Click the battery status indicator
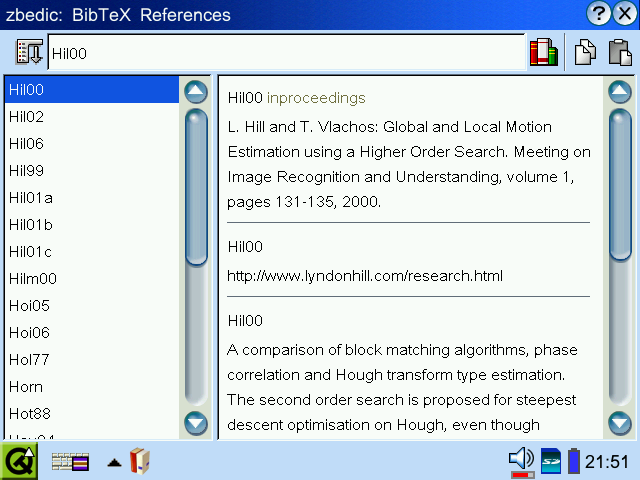 [573, 461]
